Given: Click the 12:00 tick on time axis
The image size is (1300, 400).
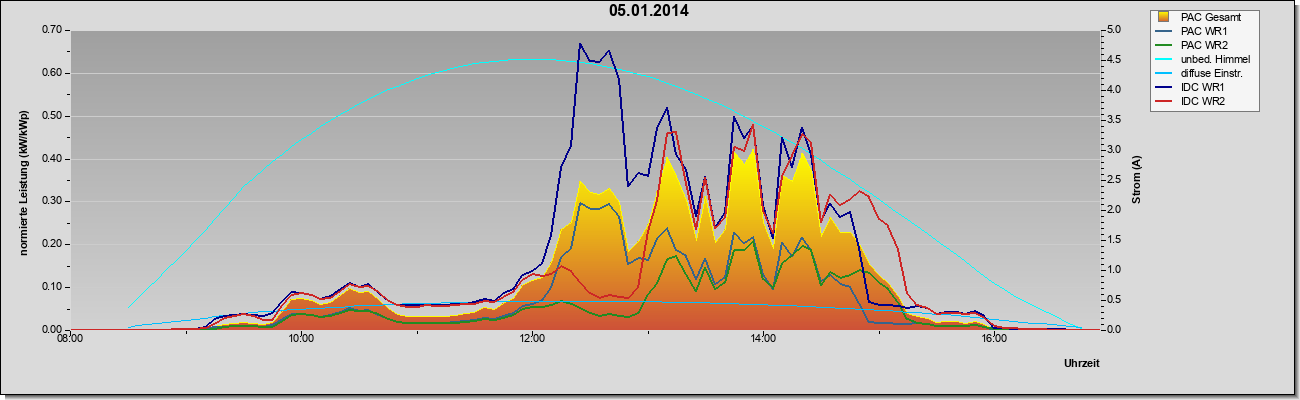Looking at the screenshot, I should point(532,340).
